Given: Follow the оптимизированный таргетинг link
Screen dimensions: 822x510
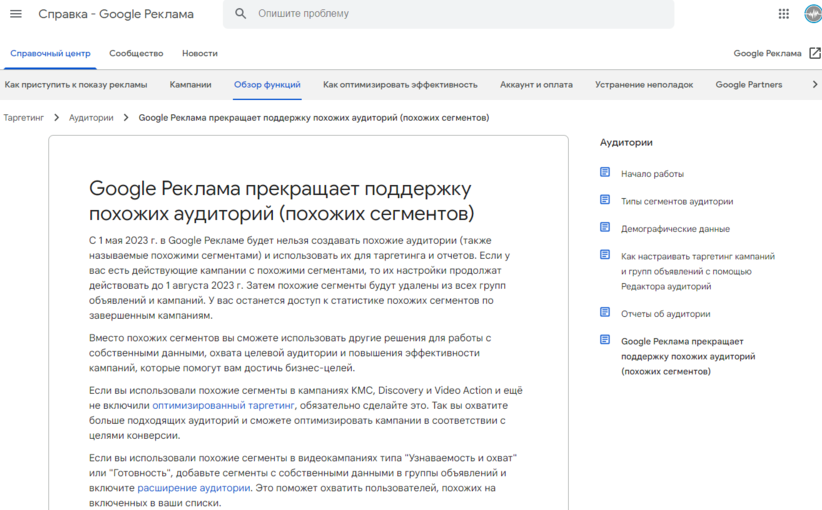Looking at the screenshot, I should 223,405.
